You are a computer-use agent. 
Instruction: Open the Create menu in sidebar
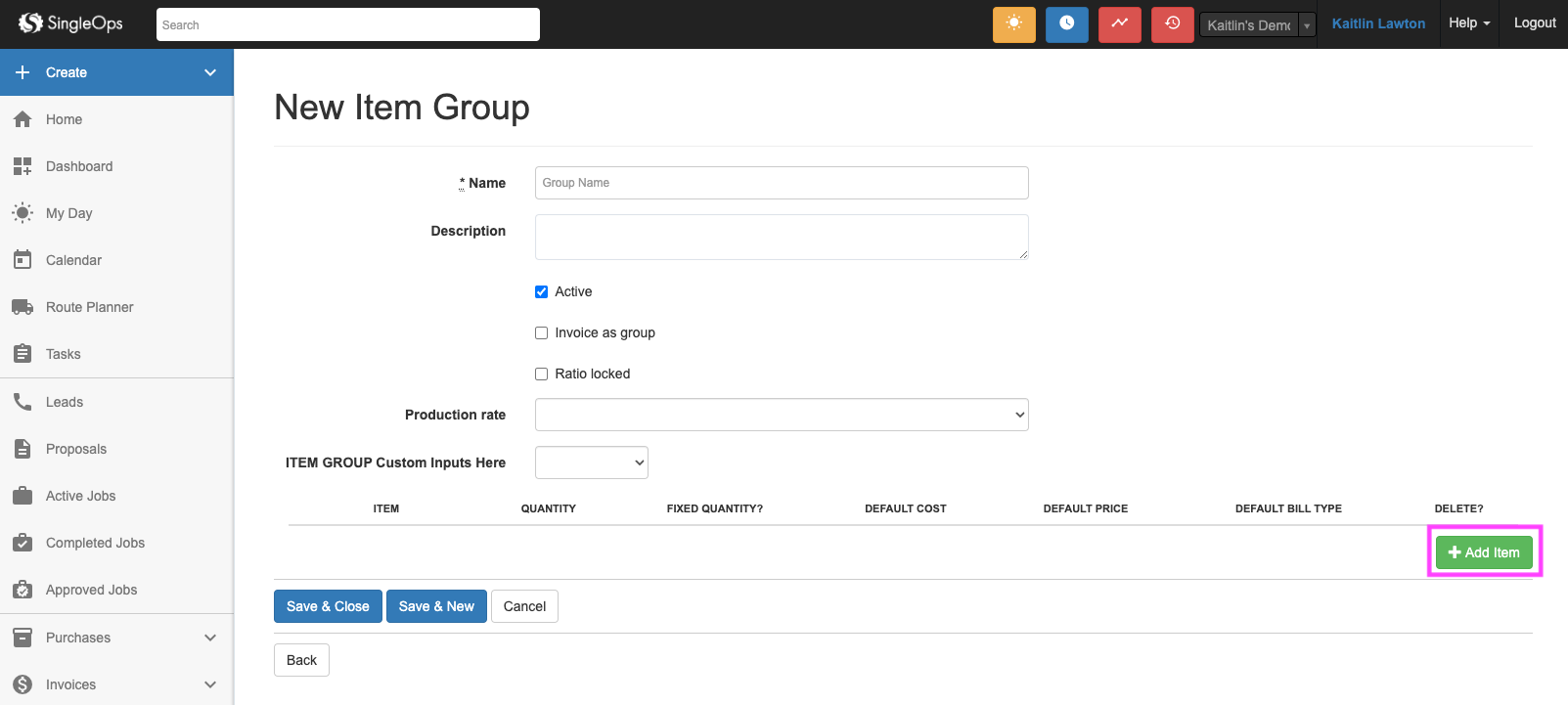115,72
